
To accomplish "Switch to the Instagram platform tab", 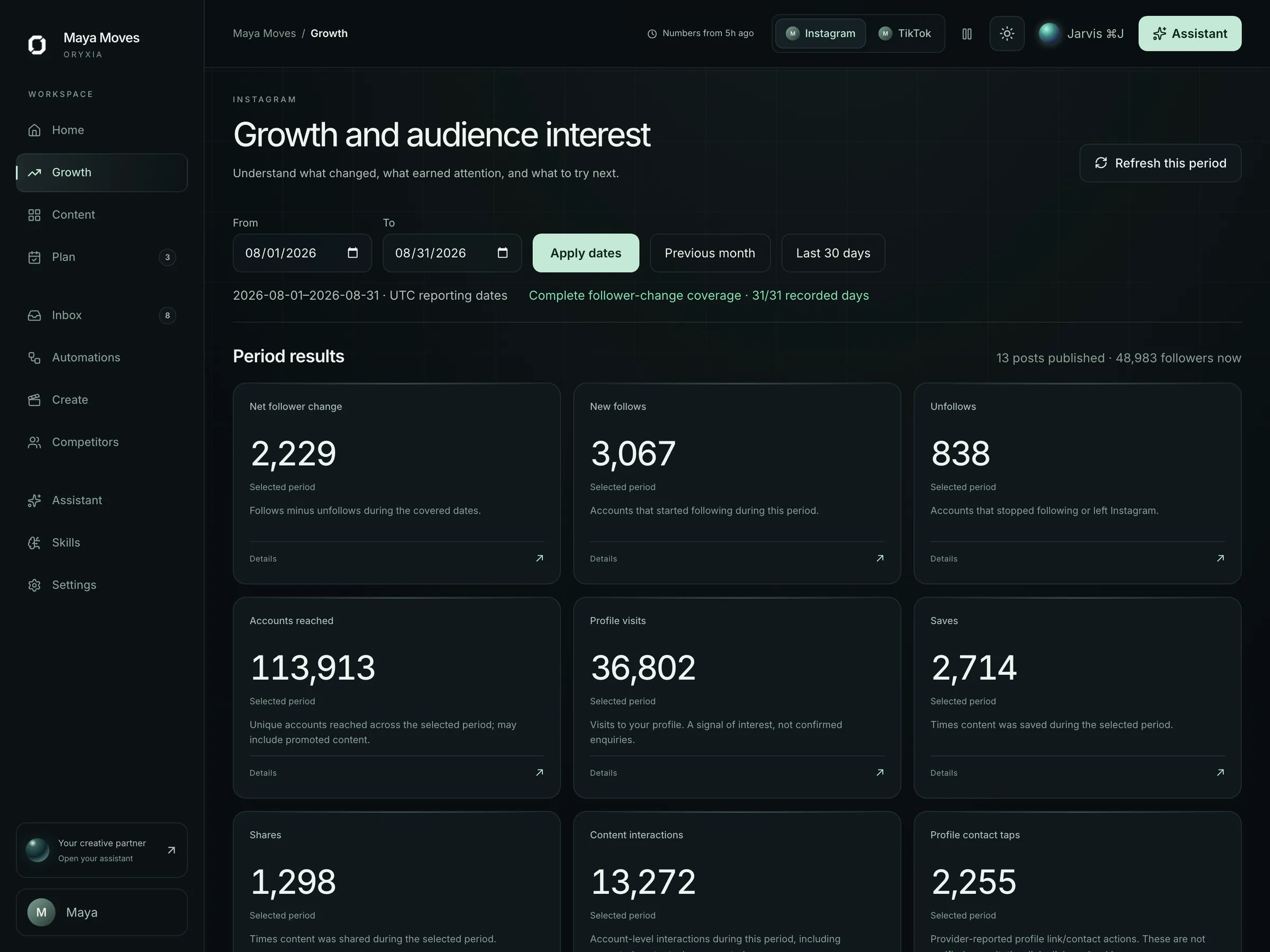I will coord(820,33).
